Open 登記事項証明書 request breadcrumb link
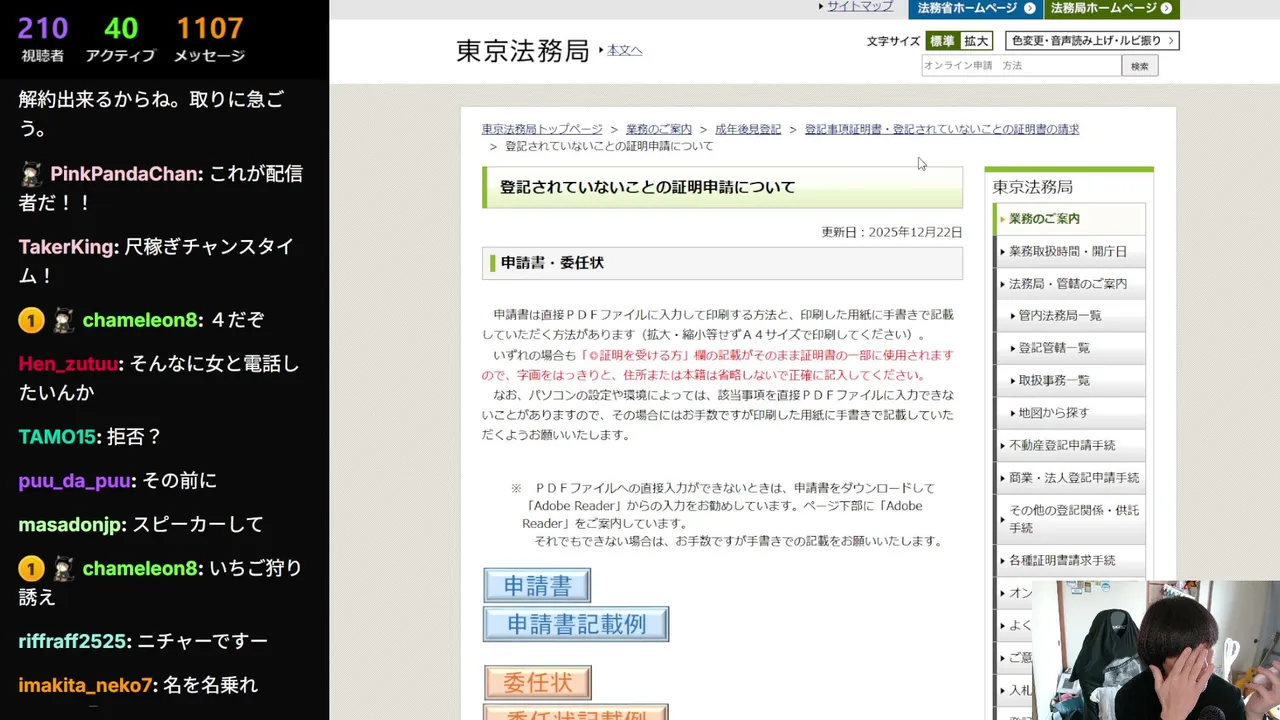 click(942, 129)
